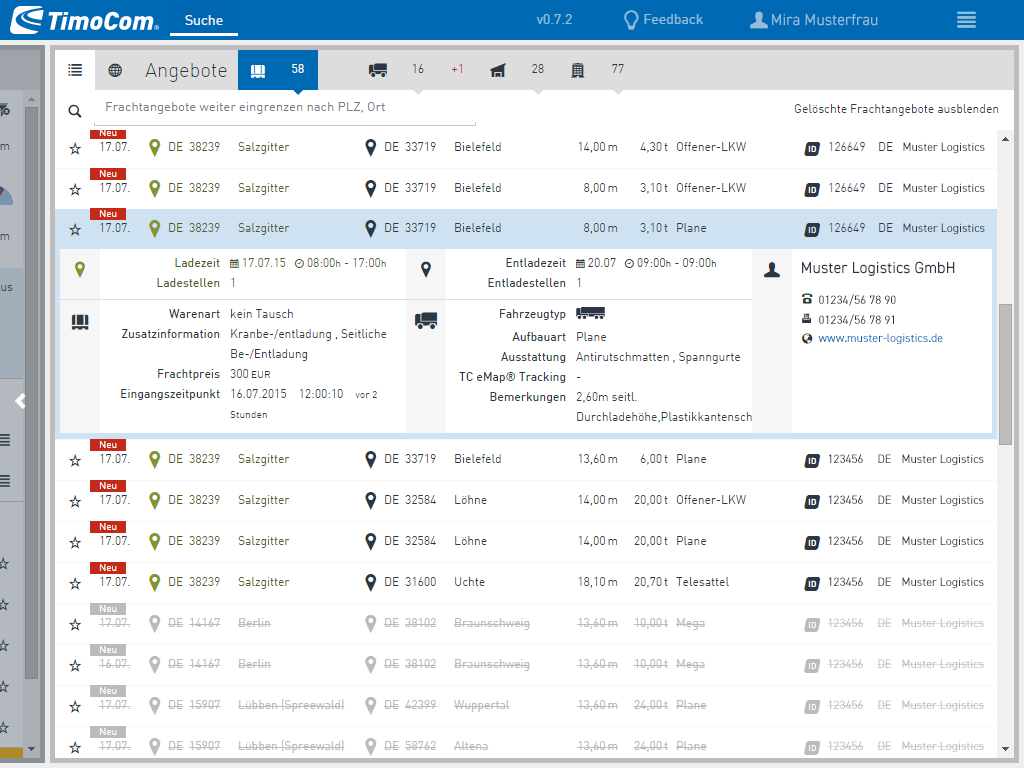Click the globe icon beside the website
This screenshot has width=1024, height=768.
(x=807, y=338)
